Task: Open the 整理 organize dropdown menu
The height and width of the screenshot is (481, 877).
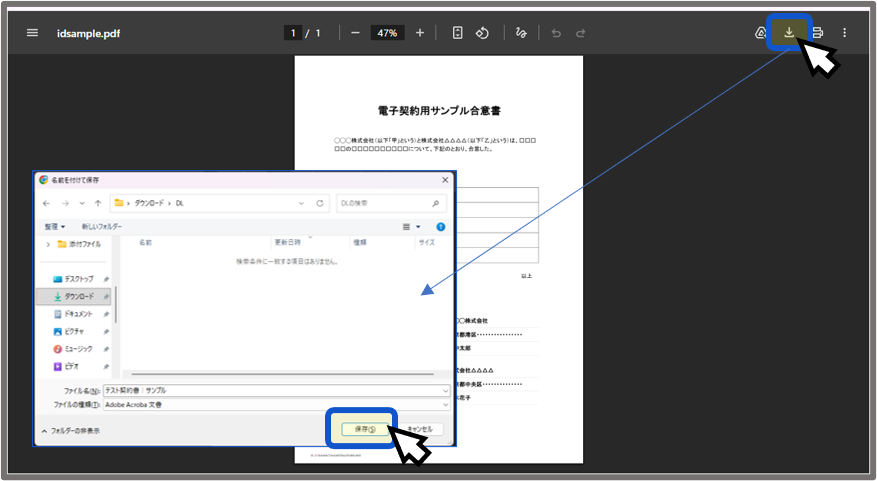Action: click(55, 227)
